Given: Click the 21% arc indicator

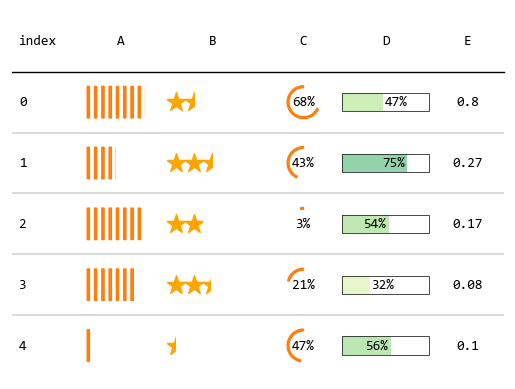Looking at the screenshot, I should (302, 281).
